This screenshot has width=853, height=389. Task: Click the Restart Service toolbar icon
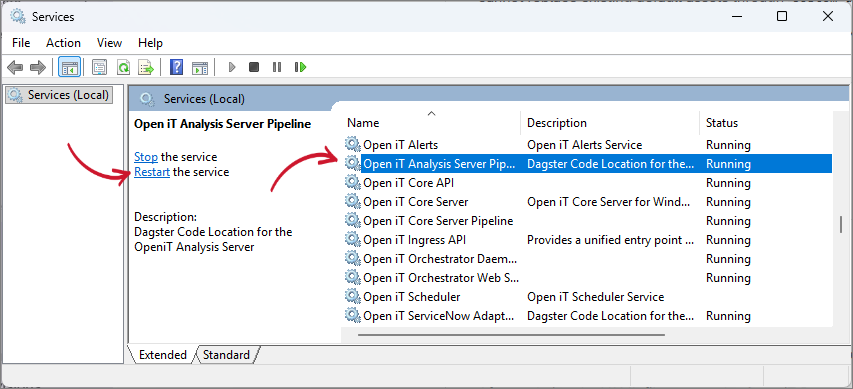(300, 67)
